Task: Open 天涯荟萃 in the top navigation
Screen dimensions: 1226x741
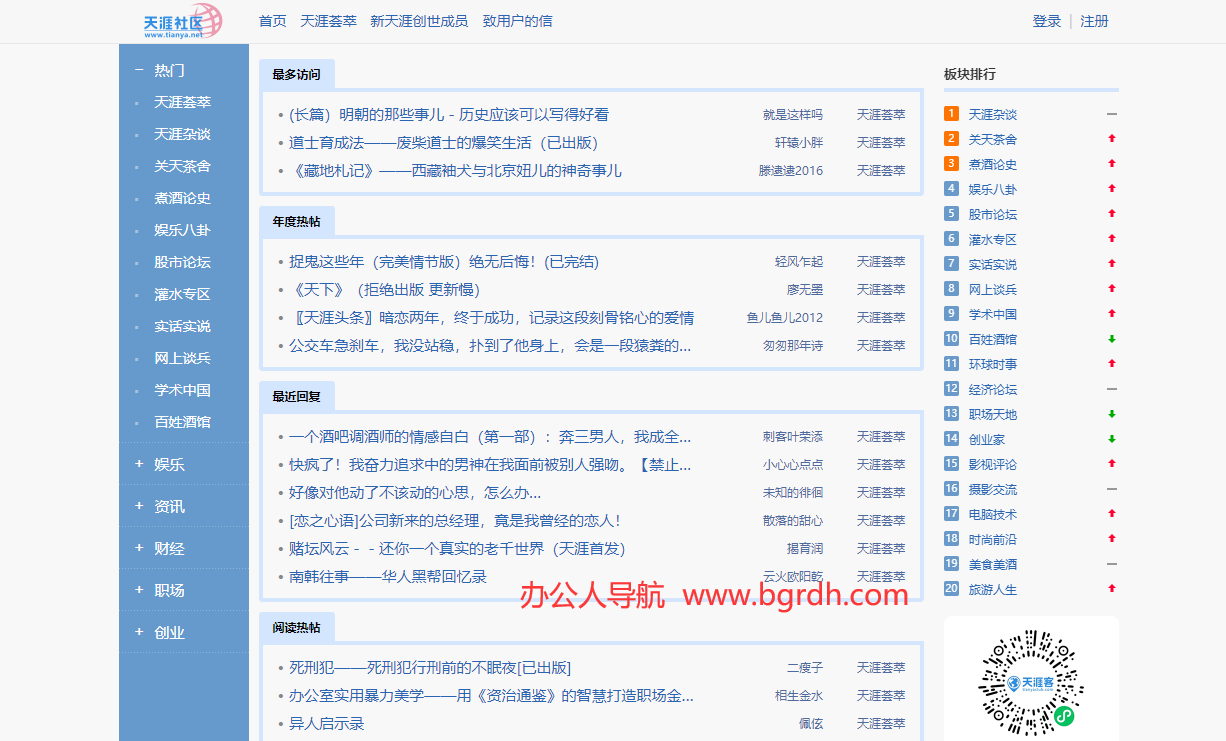Action: [x=328, y=21]
